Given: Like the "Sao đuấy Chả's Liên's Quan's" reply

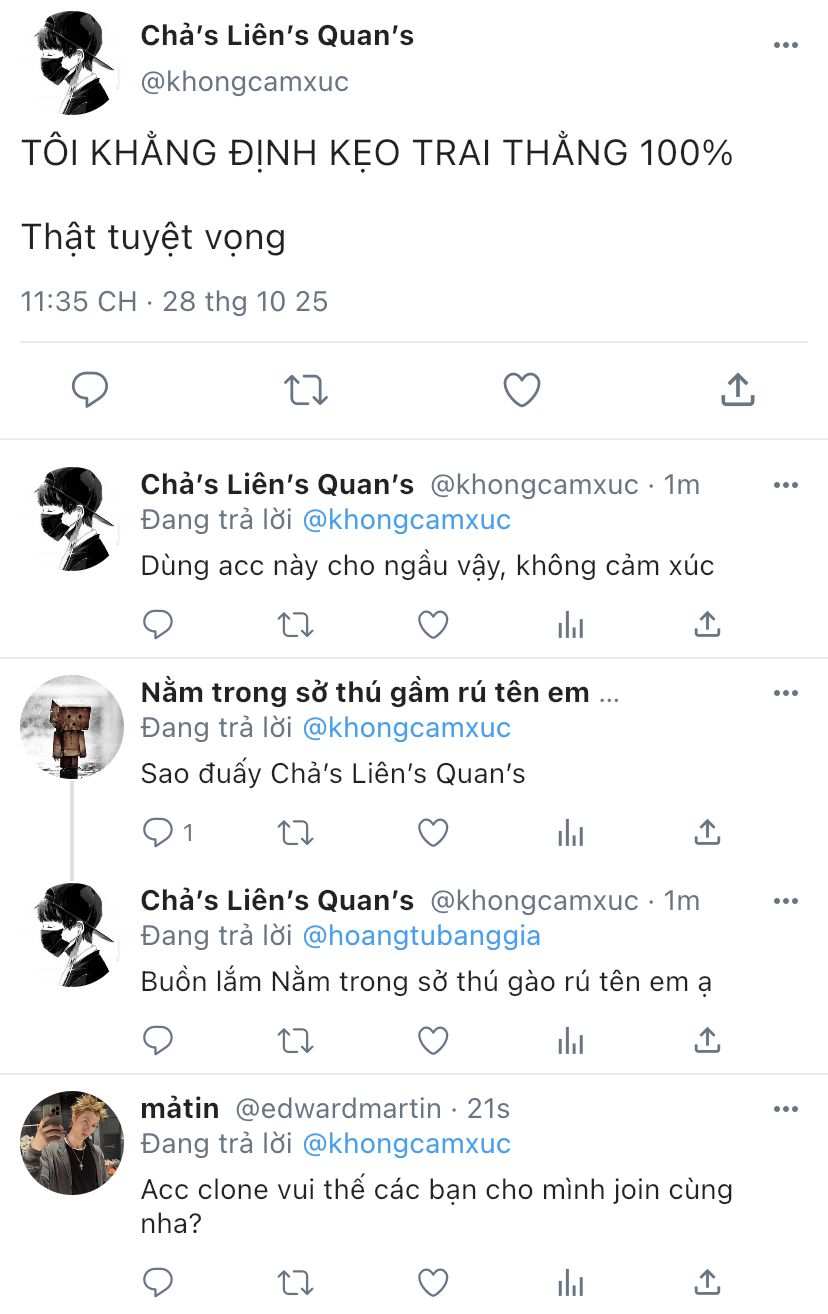Looking at the screenshot, I should pyautogui.click(x=432, y=832).
